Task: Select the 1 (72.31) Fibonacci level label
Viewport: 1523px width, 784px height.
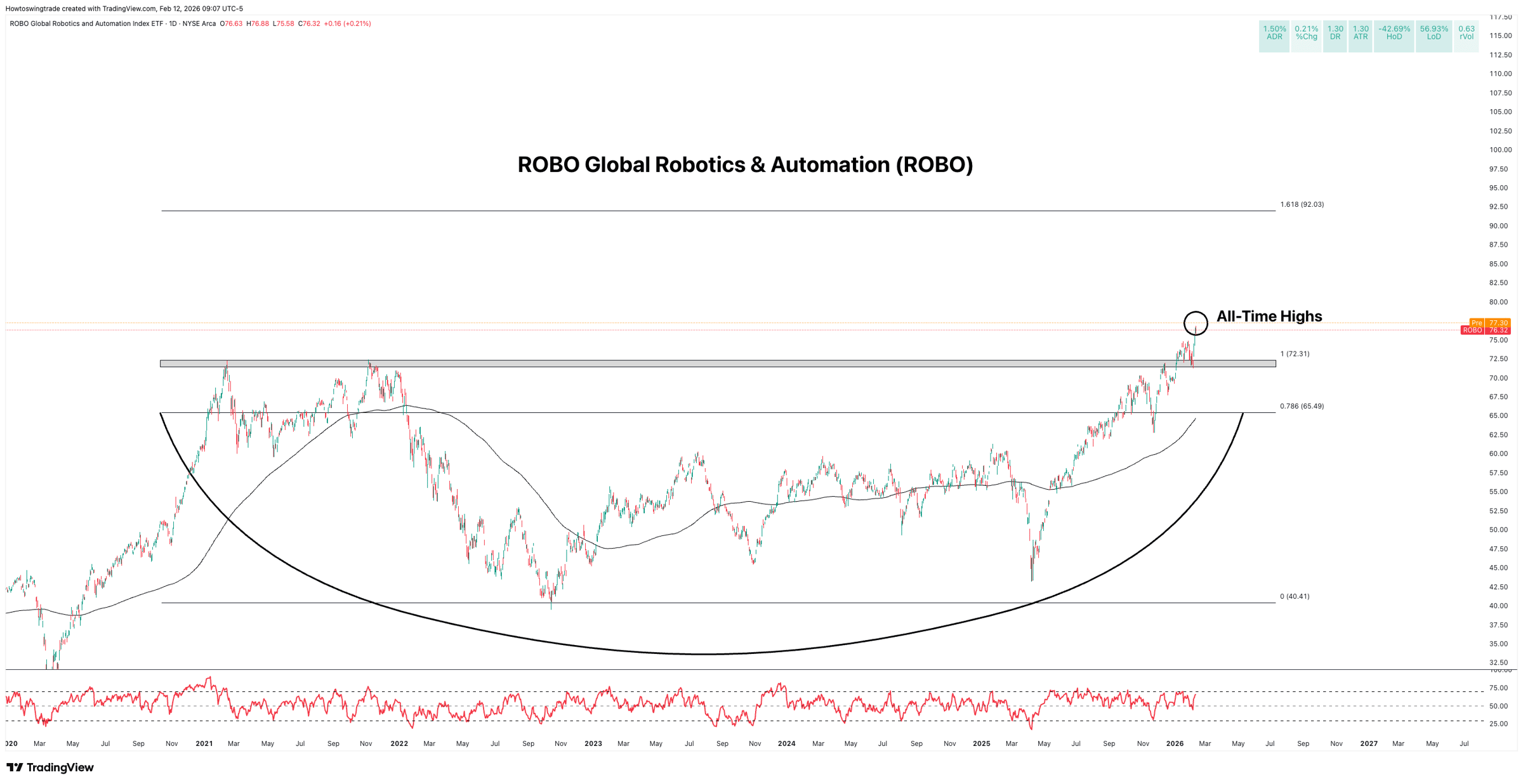Action: pyautogui.click(x=1295, y=354)
